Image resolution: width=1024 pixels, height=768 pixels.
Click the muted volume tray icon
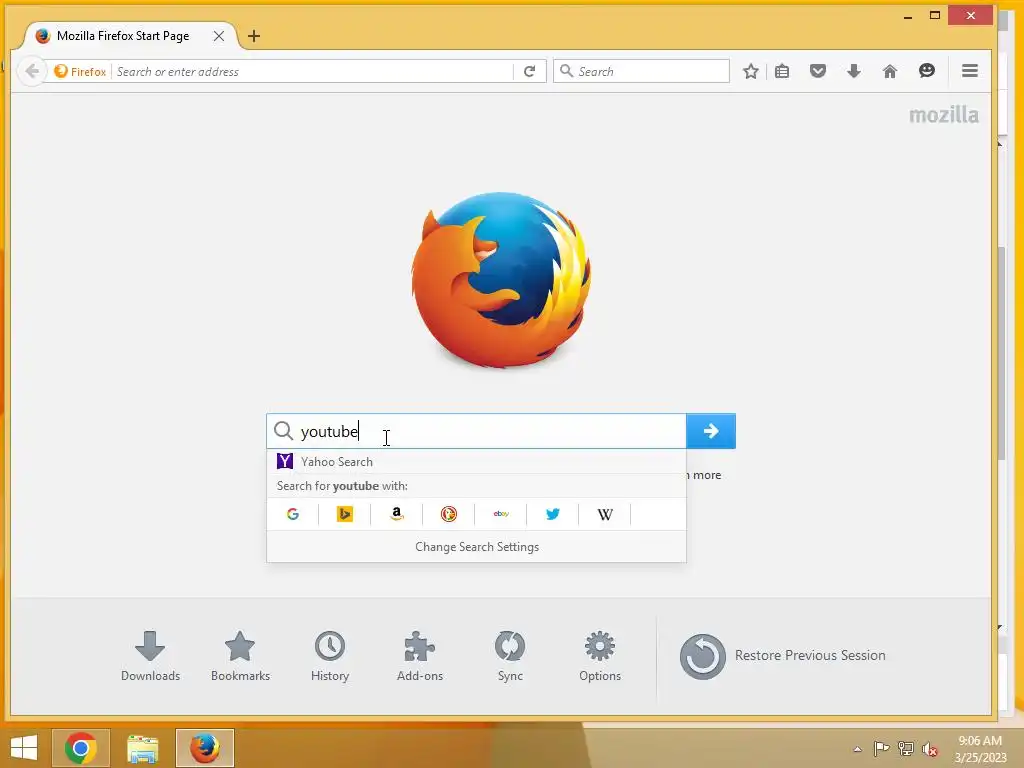pos(929,749)
